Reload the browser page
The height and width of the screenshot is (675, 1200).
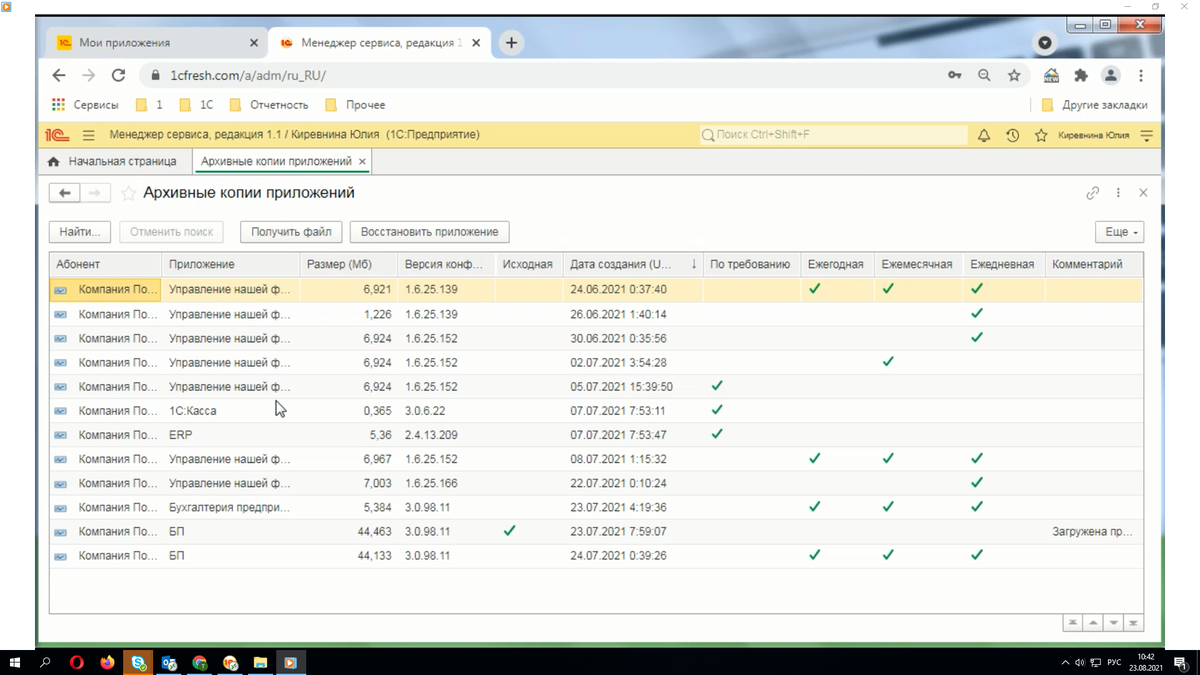[119, 75]
